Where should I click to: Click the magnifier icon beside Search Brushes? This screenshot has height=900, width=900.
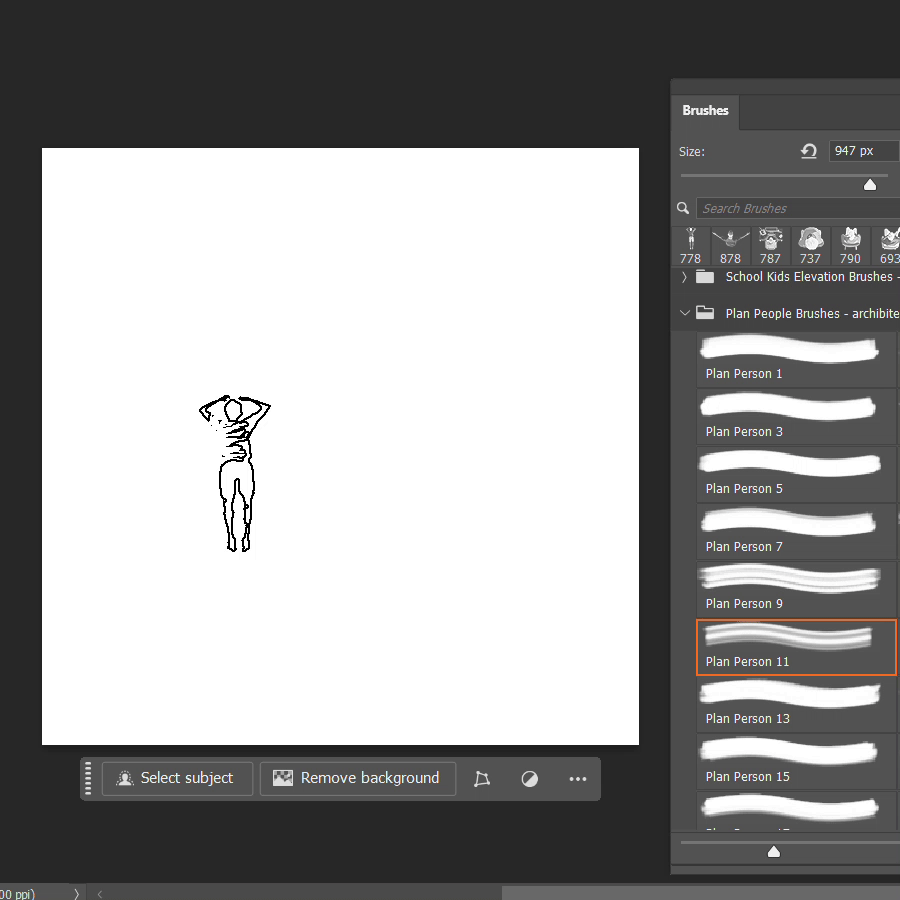[683, 208]
